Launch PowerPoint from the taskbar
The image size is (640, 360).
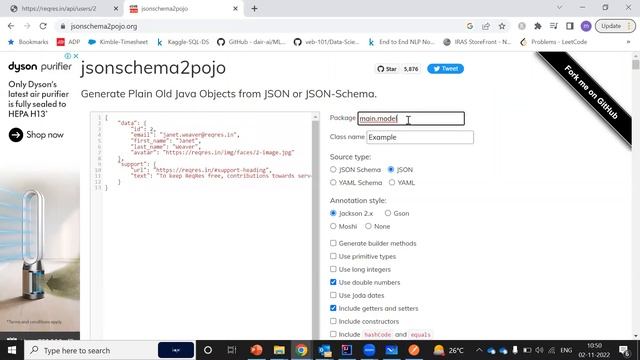coord(256,350)
